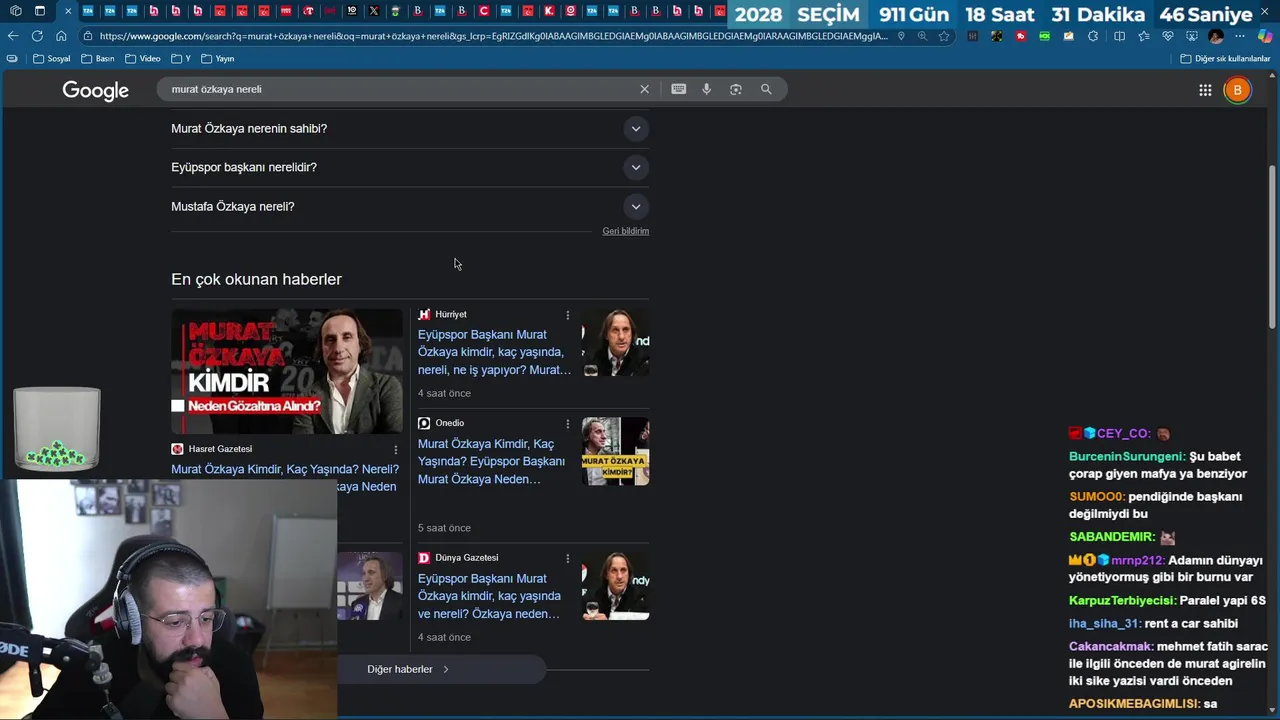1280x720 pixels.
Task: Open the on-screen keyboard input tool
Action: 679,89
